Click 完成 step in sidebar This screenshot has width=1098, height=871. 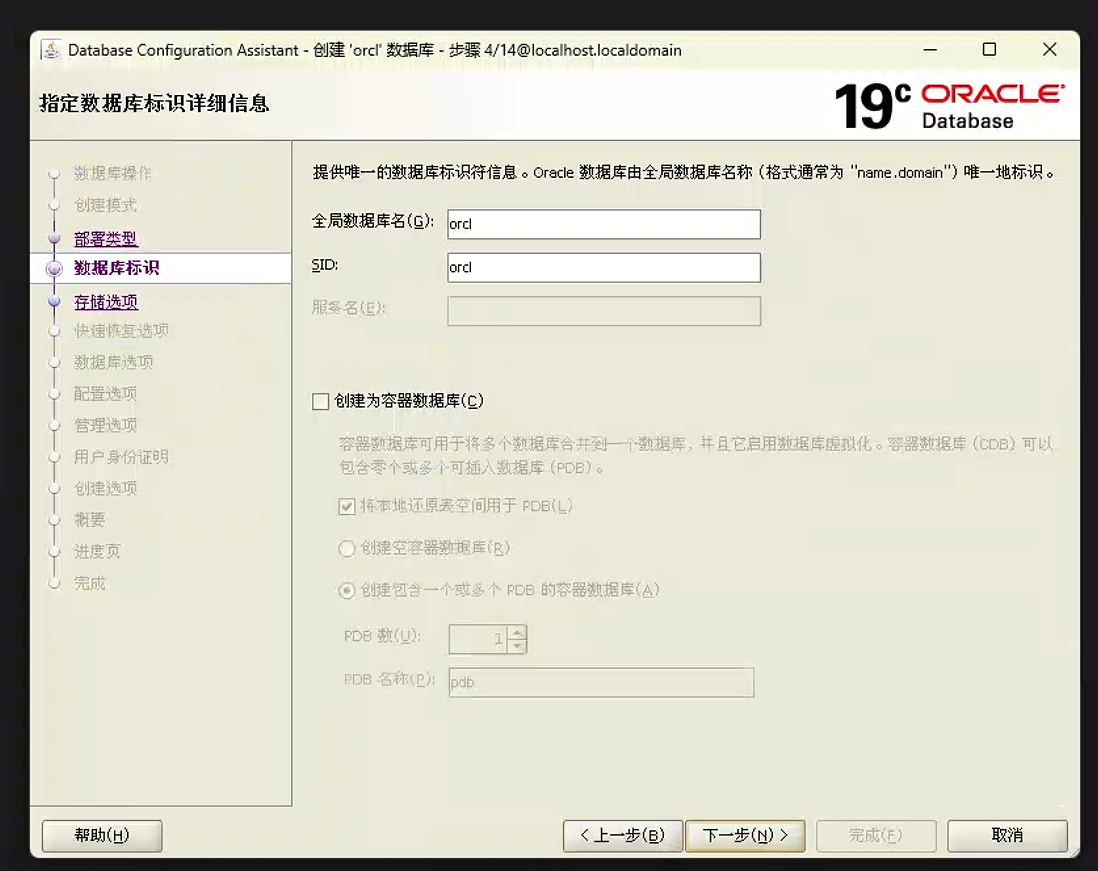tap(90, 583)
